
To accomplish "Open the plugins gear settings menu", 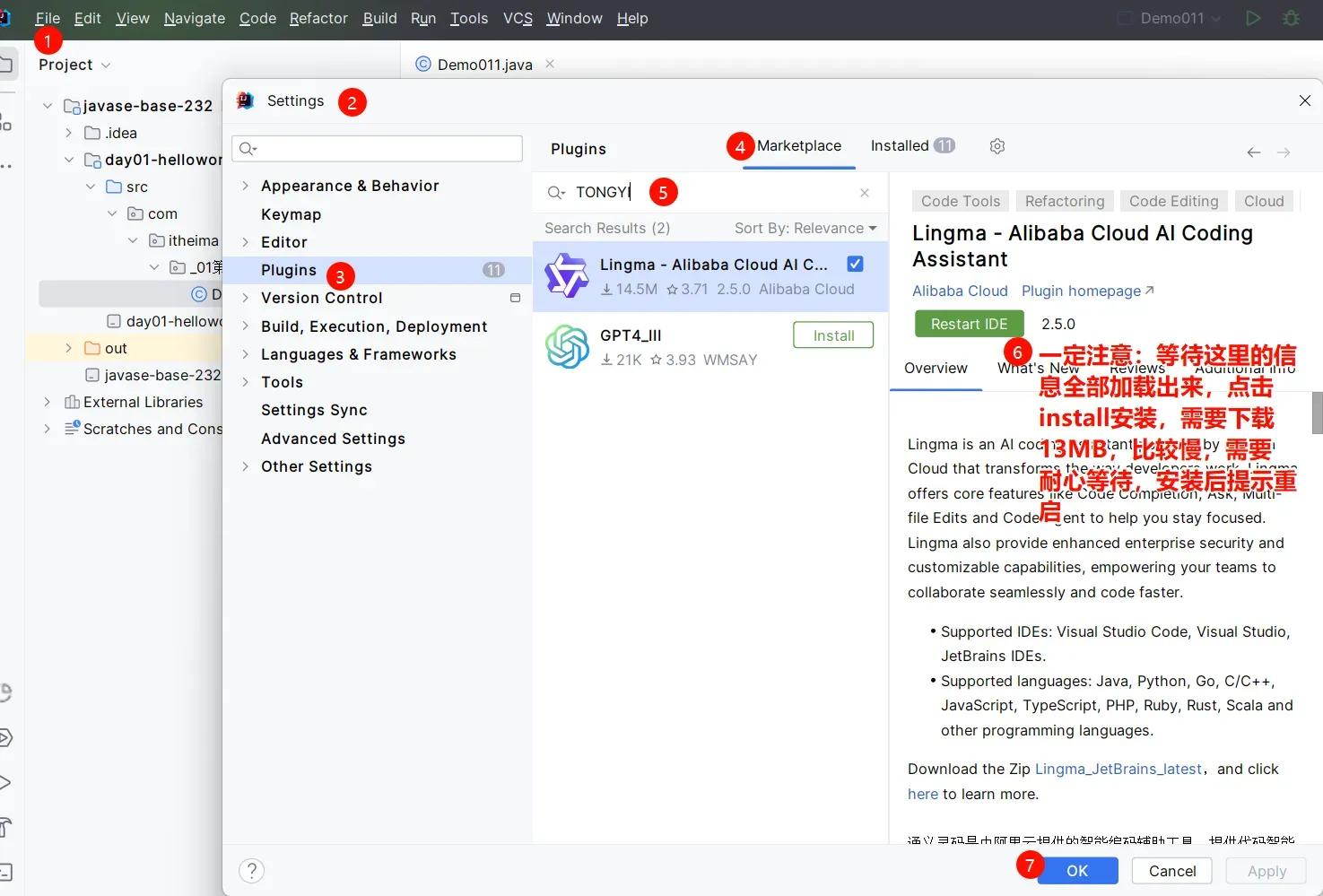I will (x=997, y=146).
